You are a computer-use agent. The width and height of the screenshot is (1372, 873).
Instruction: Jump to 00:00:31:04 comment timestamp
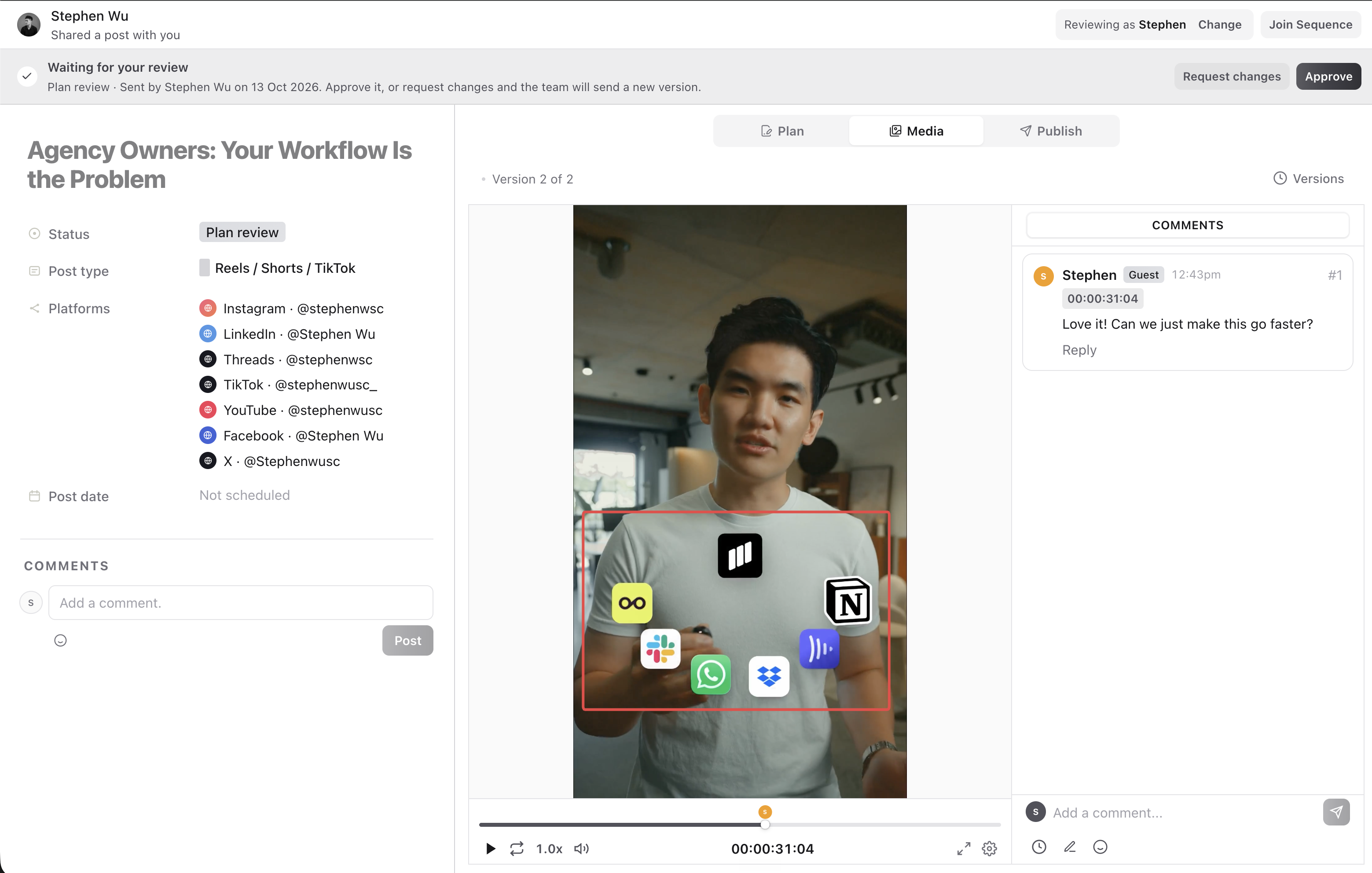(1103, 299)
